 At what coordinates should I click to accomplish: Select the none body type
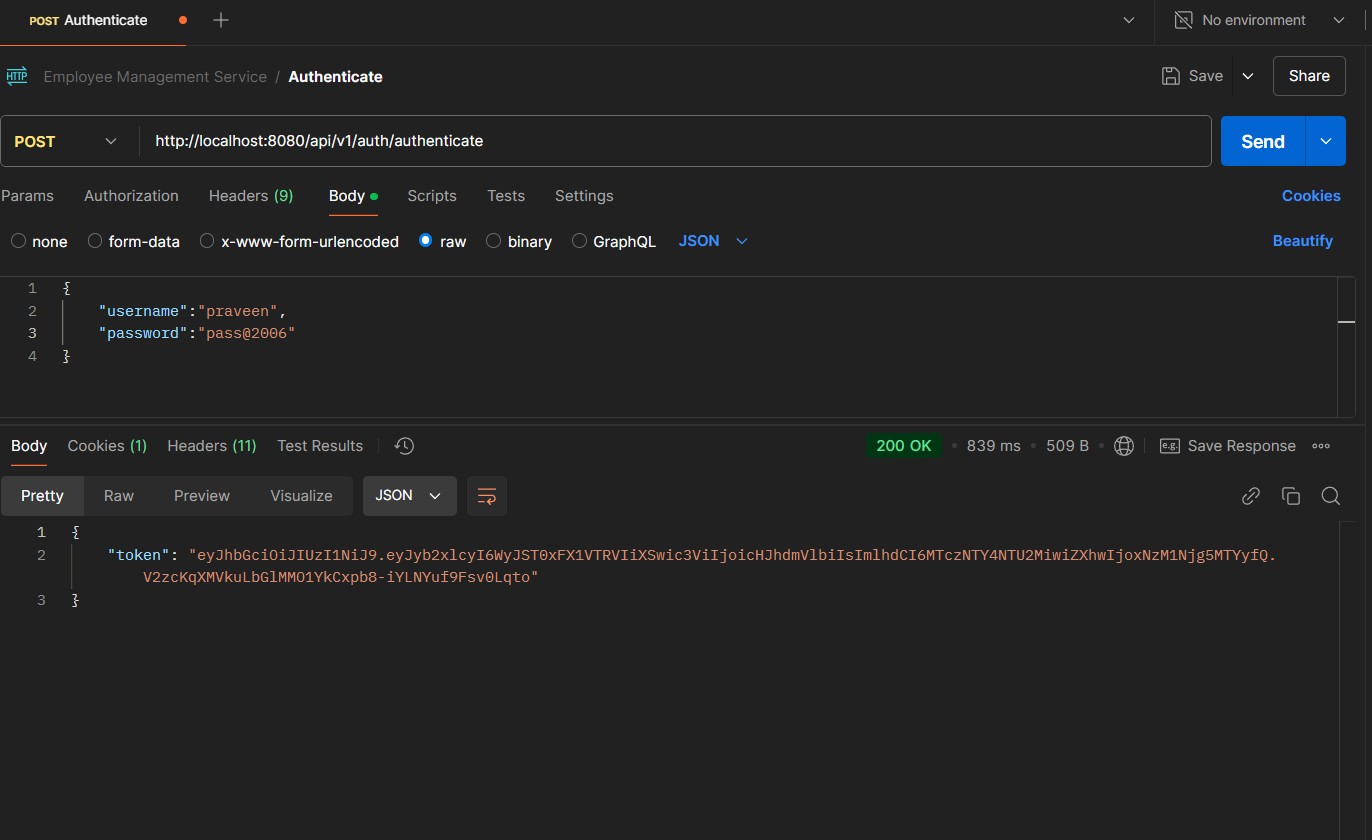point(18,241)
